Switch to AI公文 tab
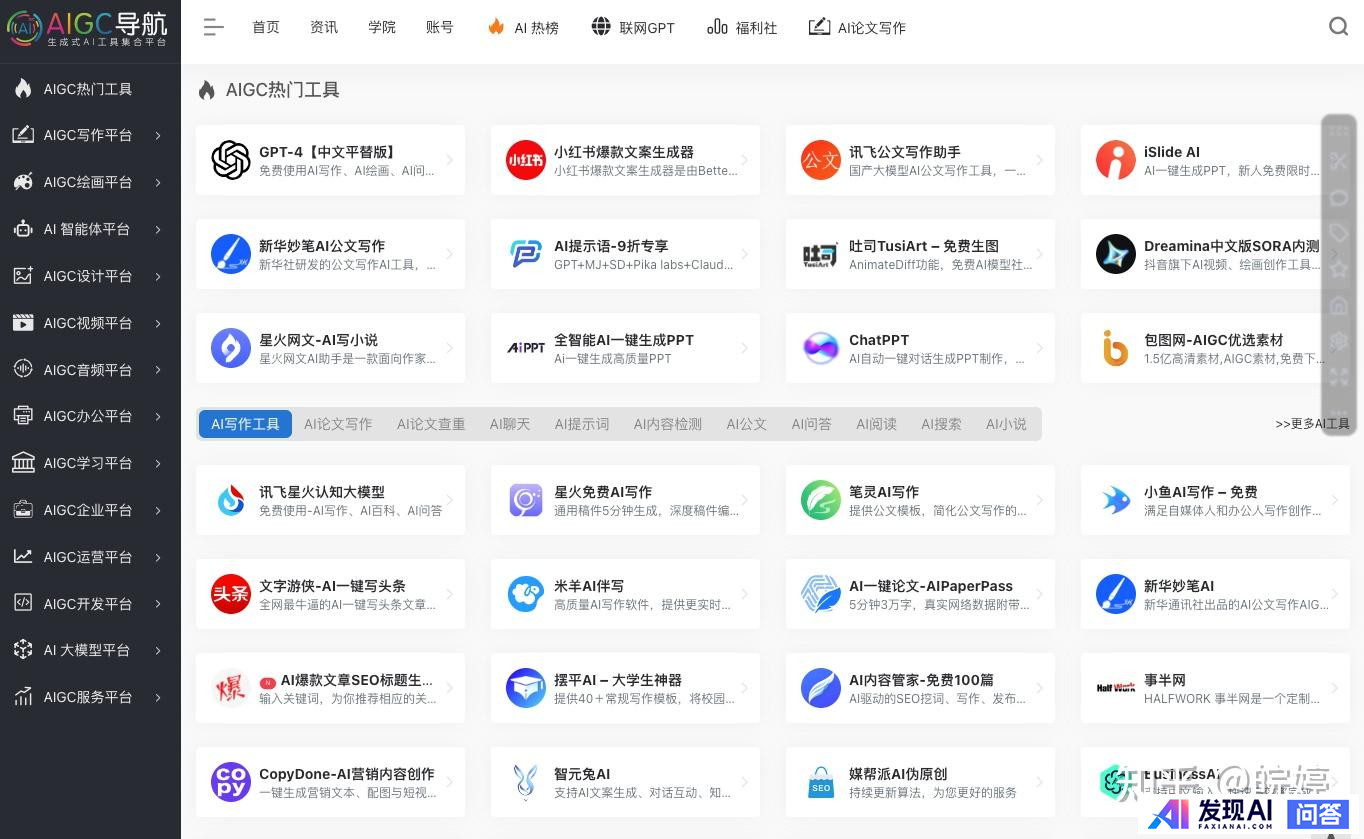This screenshot has width=1364, height=839. 747,424
